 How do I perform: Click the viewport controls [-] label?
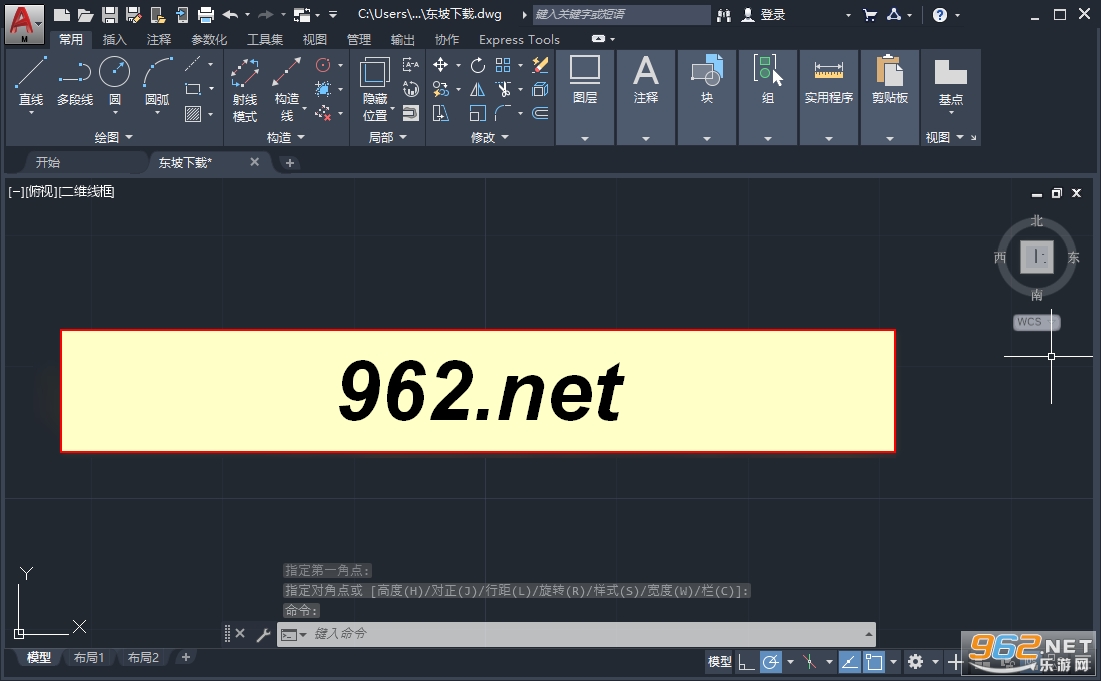point(15,191)
